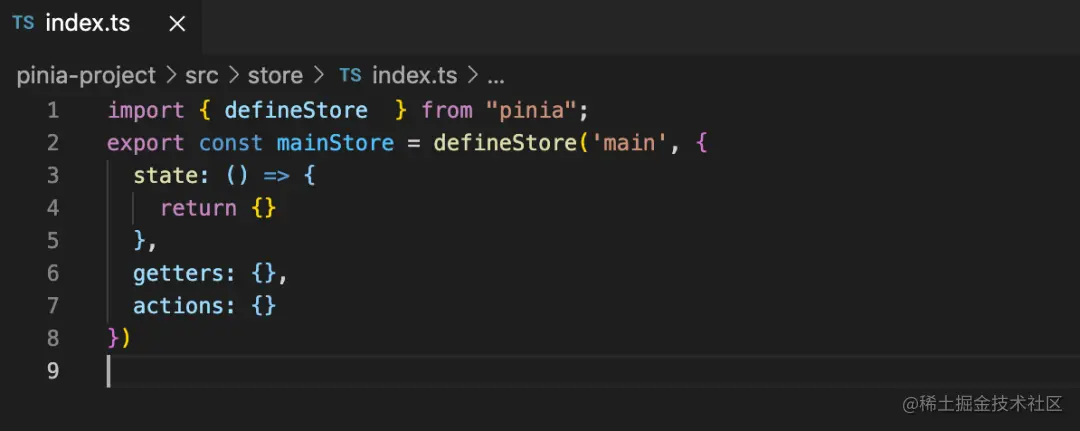Open pinia-project breadcrumb segment
Image resolution: width=1080 pixels, height=431 pixels.
click(86, 75)
